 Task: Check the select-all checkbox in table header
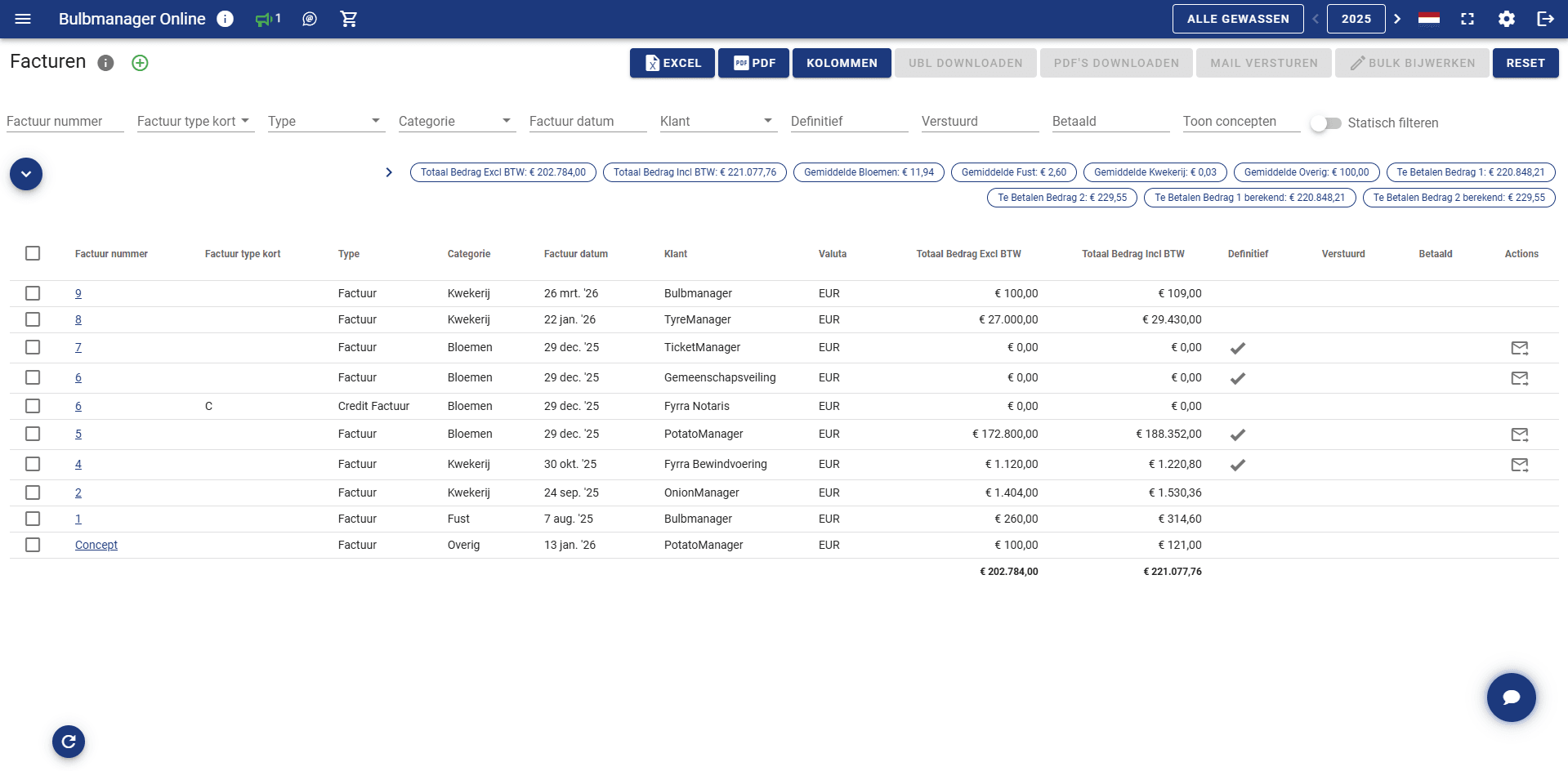(x=33, y=253)
